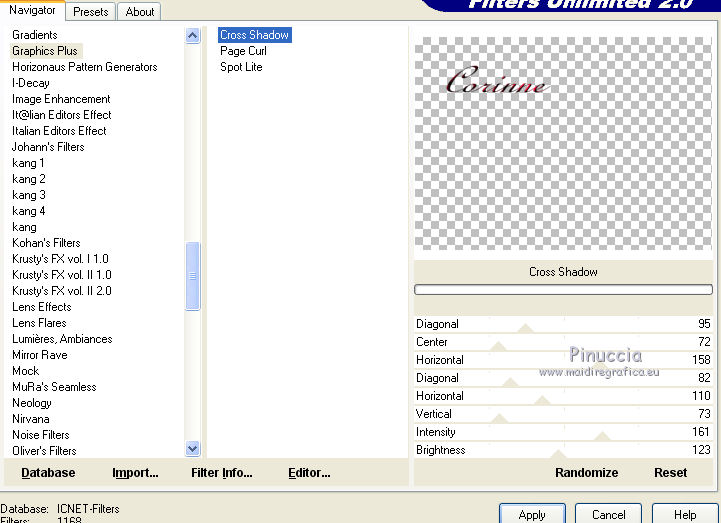
Task: Select Krusty's FX vol. II 2.0
Action: coord(62,291)
